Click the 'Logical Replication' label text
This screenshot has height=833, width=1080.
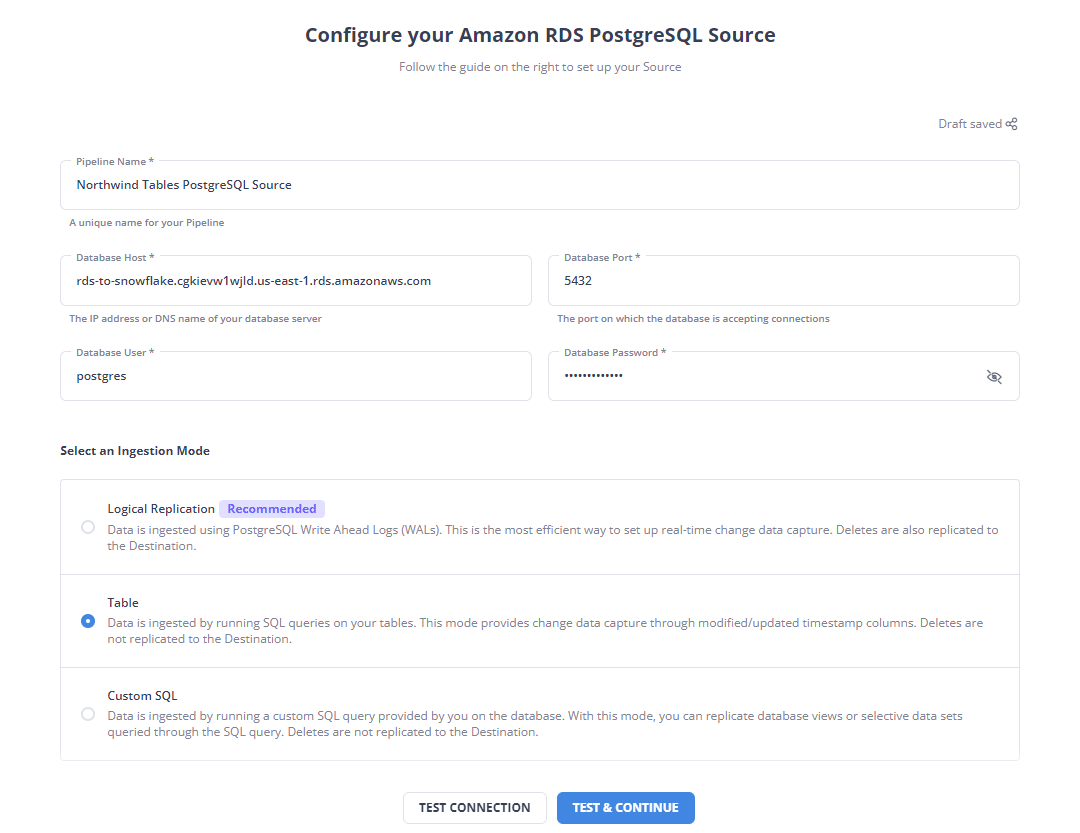161,508
